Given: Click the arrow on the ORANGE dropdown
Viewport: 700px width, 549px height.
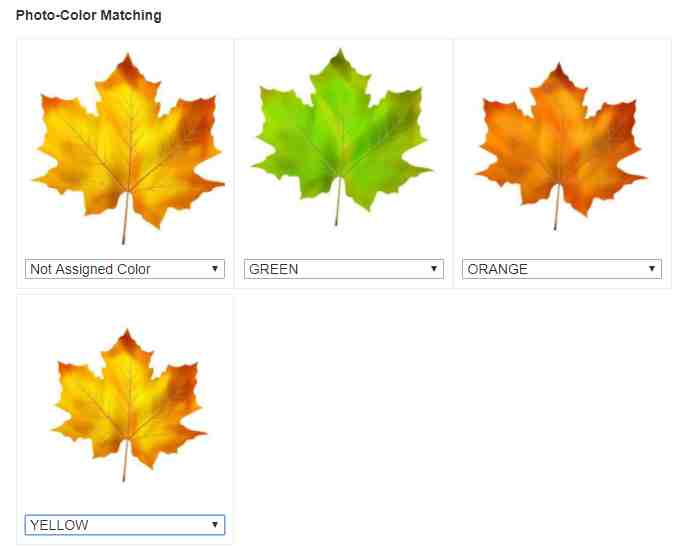Looking at the screenshot, I should [x=652, y=269].
